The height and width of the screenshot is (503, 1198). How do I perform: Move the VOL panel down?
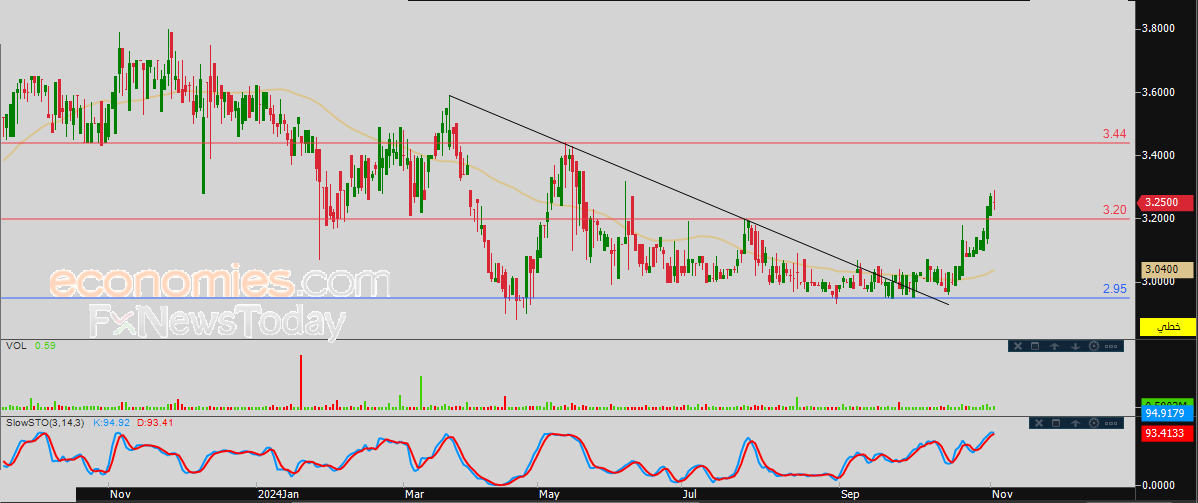tap(1075, 346)
